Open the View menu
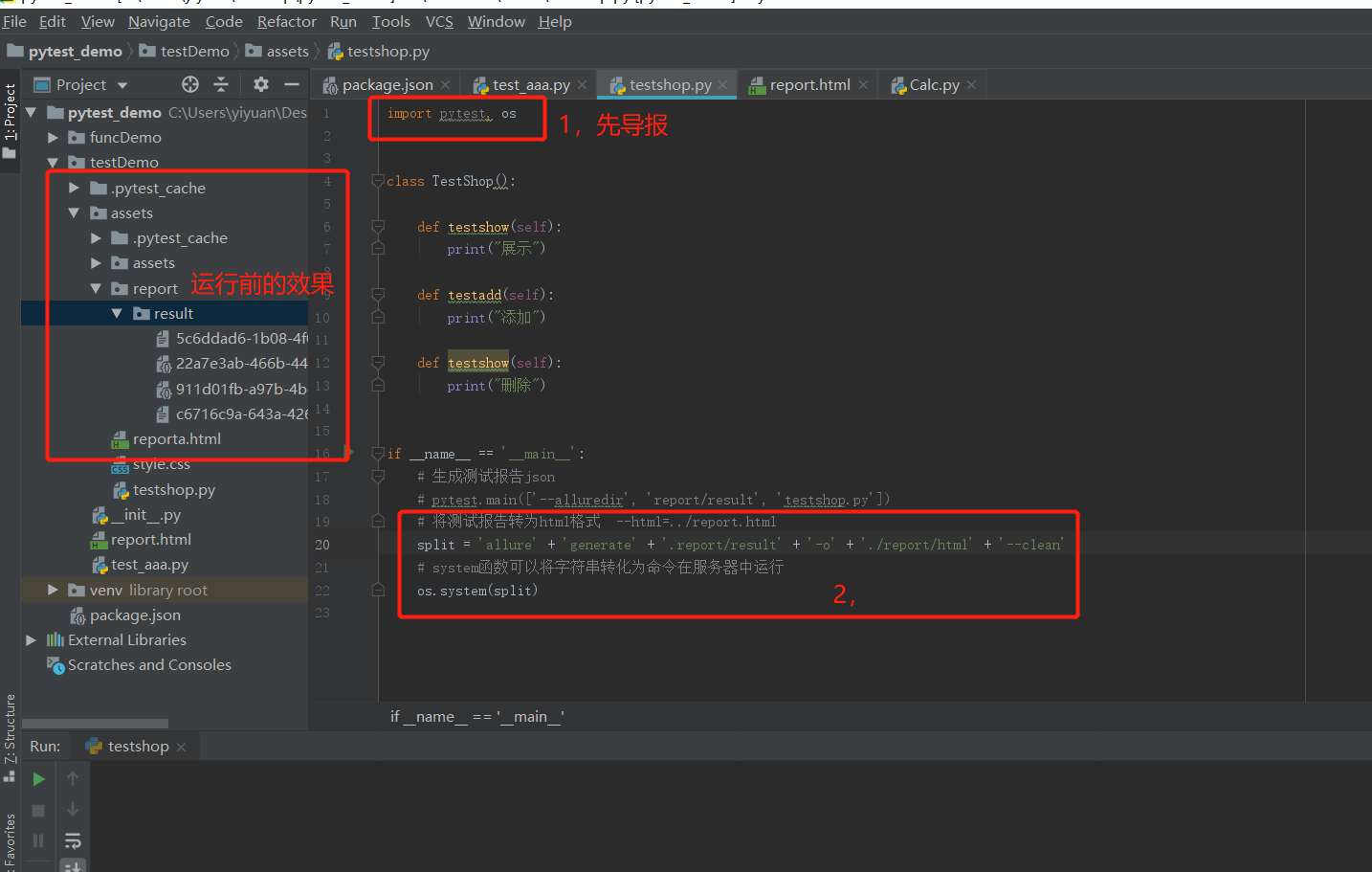The image size is (1372, 872). coord(98,21)
